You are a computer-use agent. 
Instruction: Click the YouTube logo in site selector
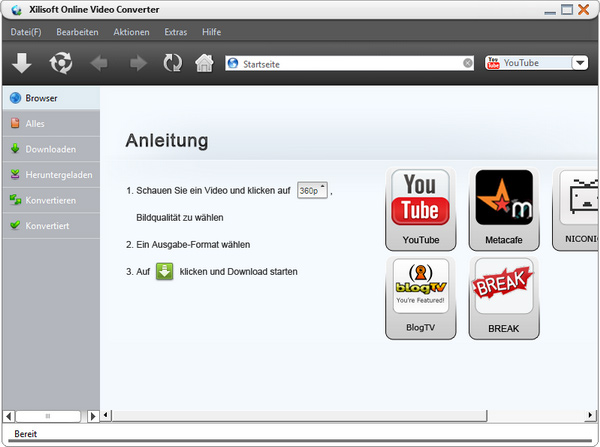[x=493, y=63]
